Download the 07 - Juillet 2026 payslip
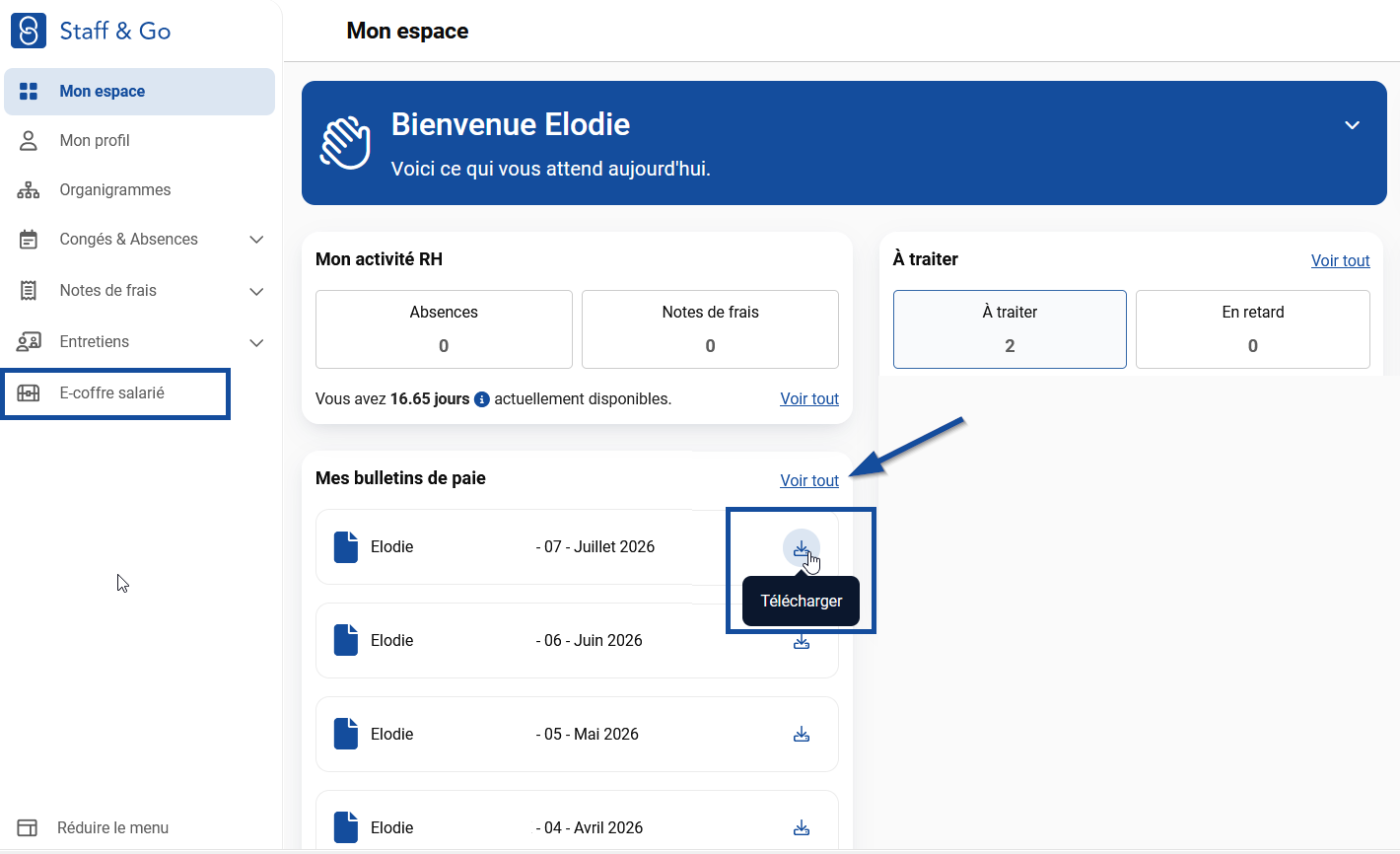This screenshot has height=854, width=1400. pyautogui.click(x=802, y=548)
